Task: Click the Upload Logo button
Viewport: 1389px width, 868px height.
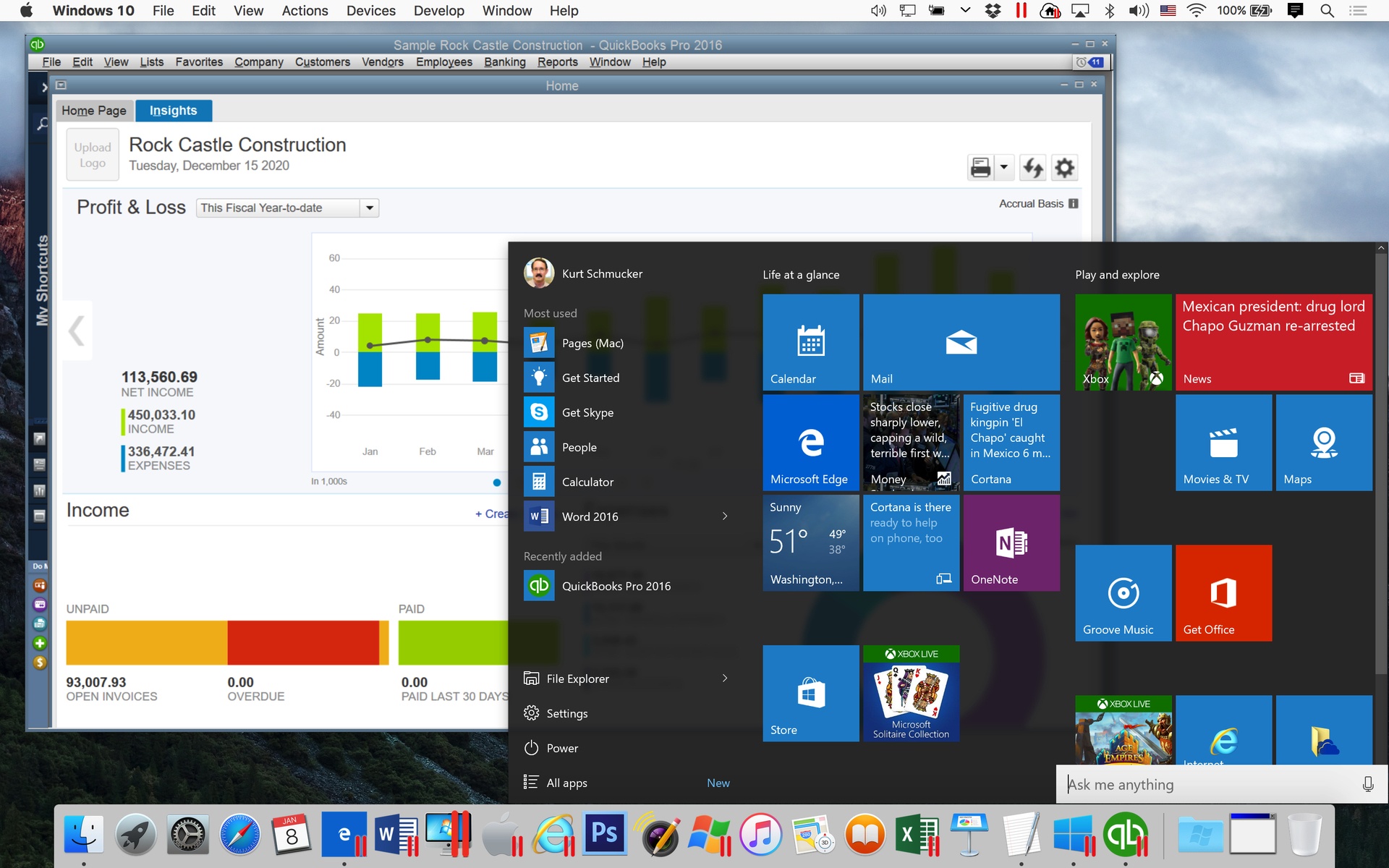Action: pos(93,155)
